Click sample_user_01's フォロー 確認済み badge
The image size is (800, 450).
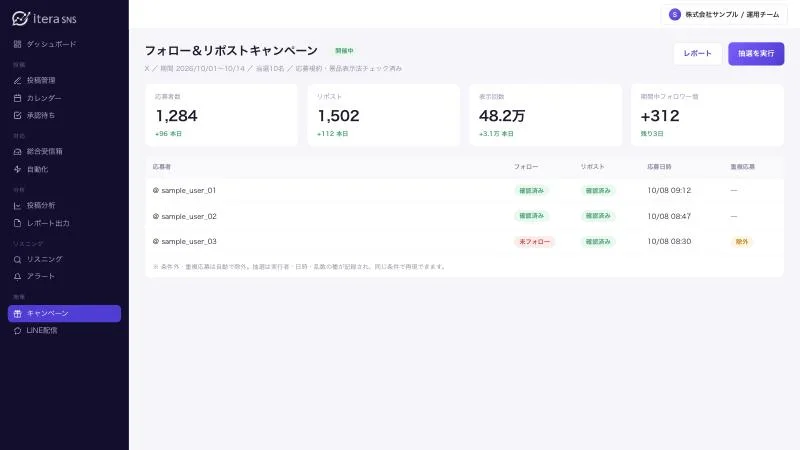point(531,190)
